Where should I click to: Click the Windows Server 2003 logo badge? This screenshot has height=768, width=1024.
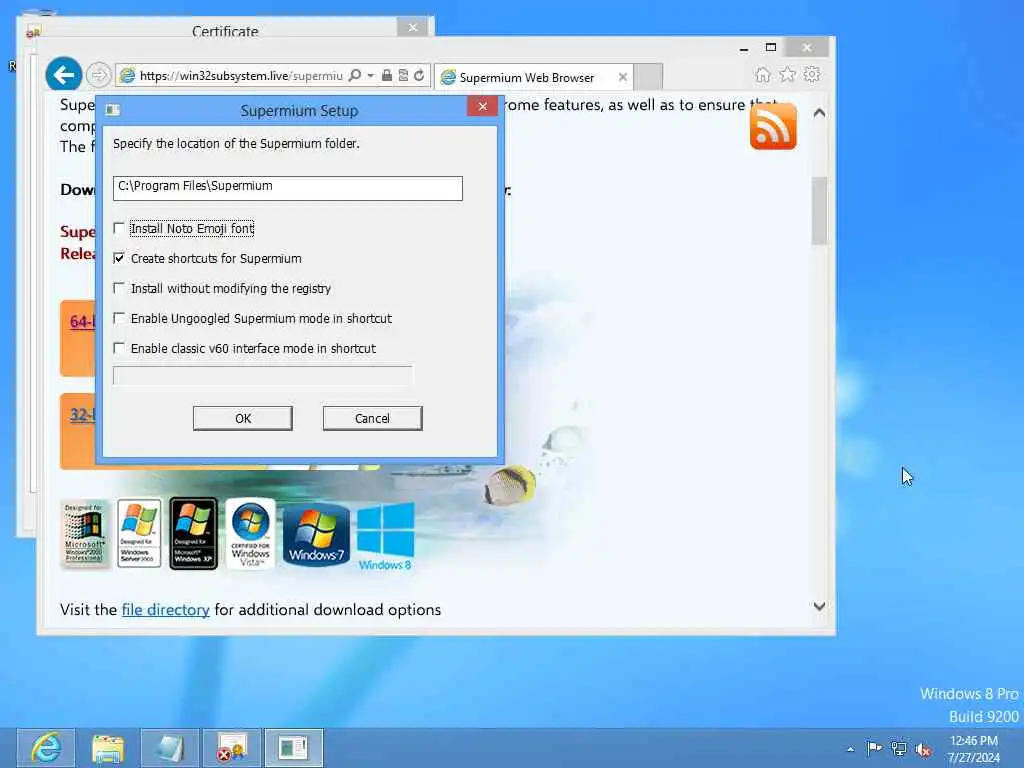[x=139, y=533]
